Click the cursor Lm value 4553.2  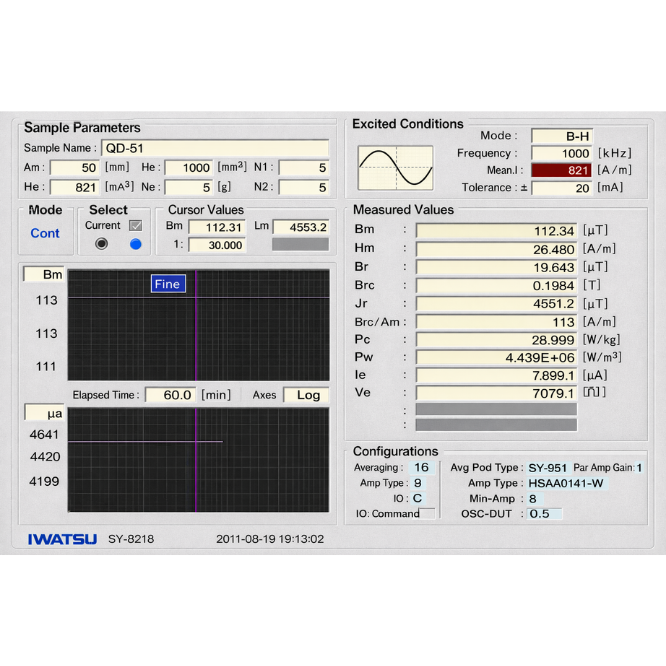tap(301, 227)
